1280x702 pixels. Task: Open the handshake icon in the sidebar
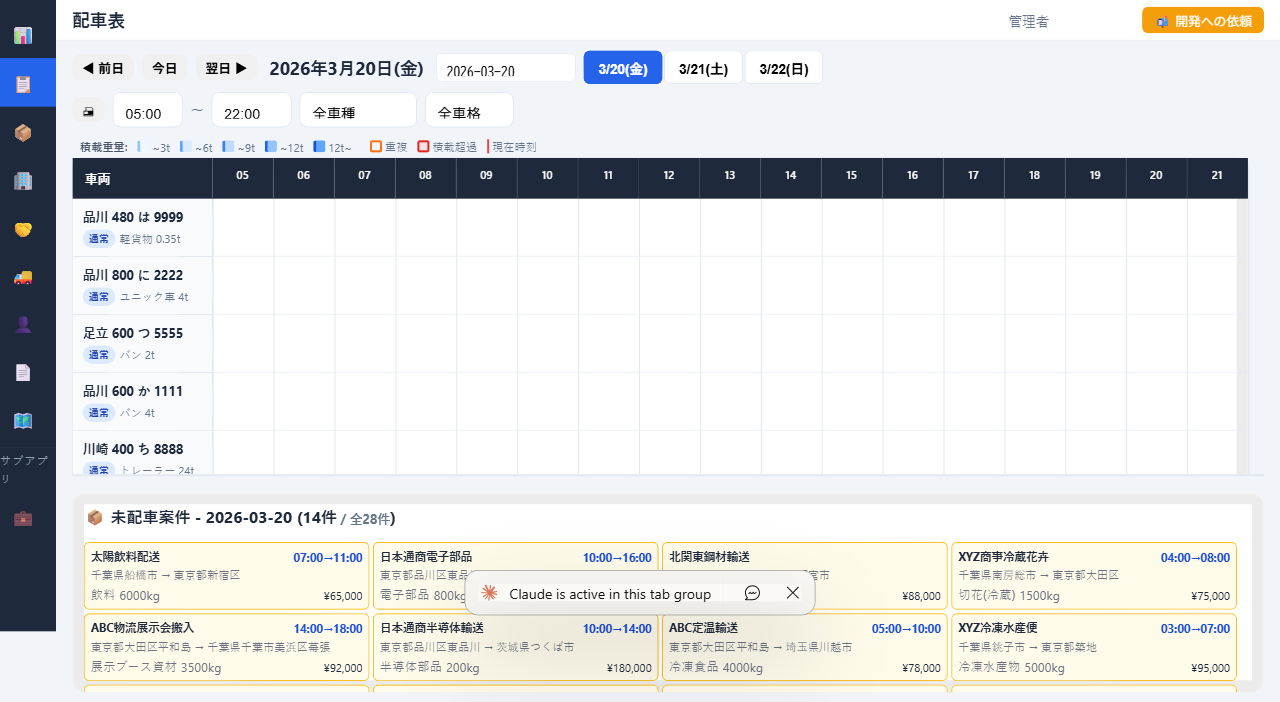(27, 230)
